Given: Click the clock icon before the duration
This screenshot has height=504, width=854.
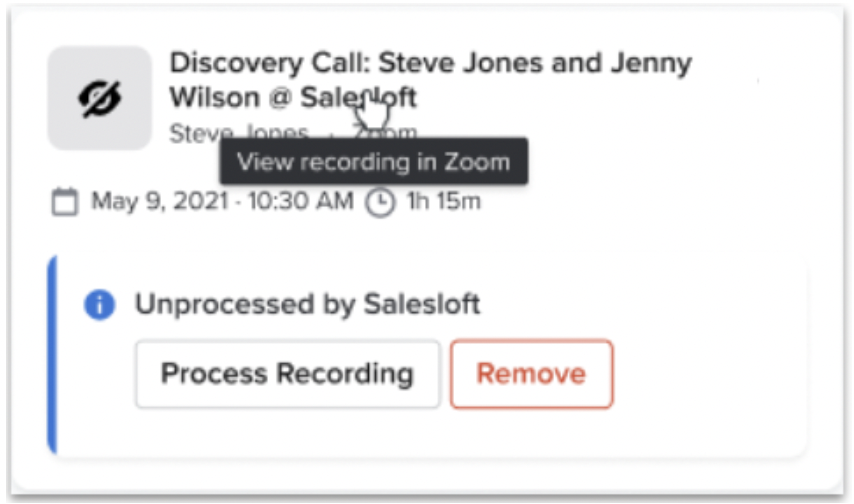Looking at the screenshot, I should click(380, 203).
